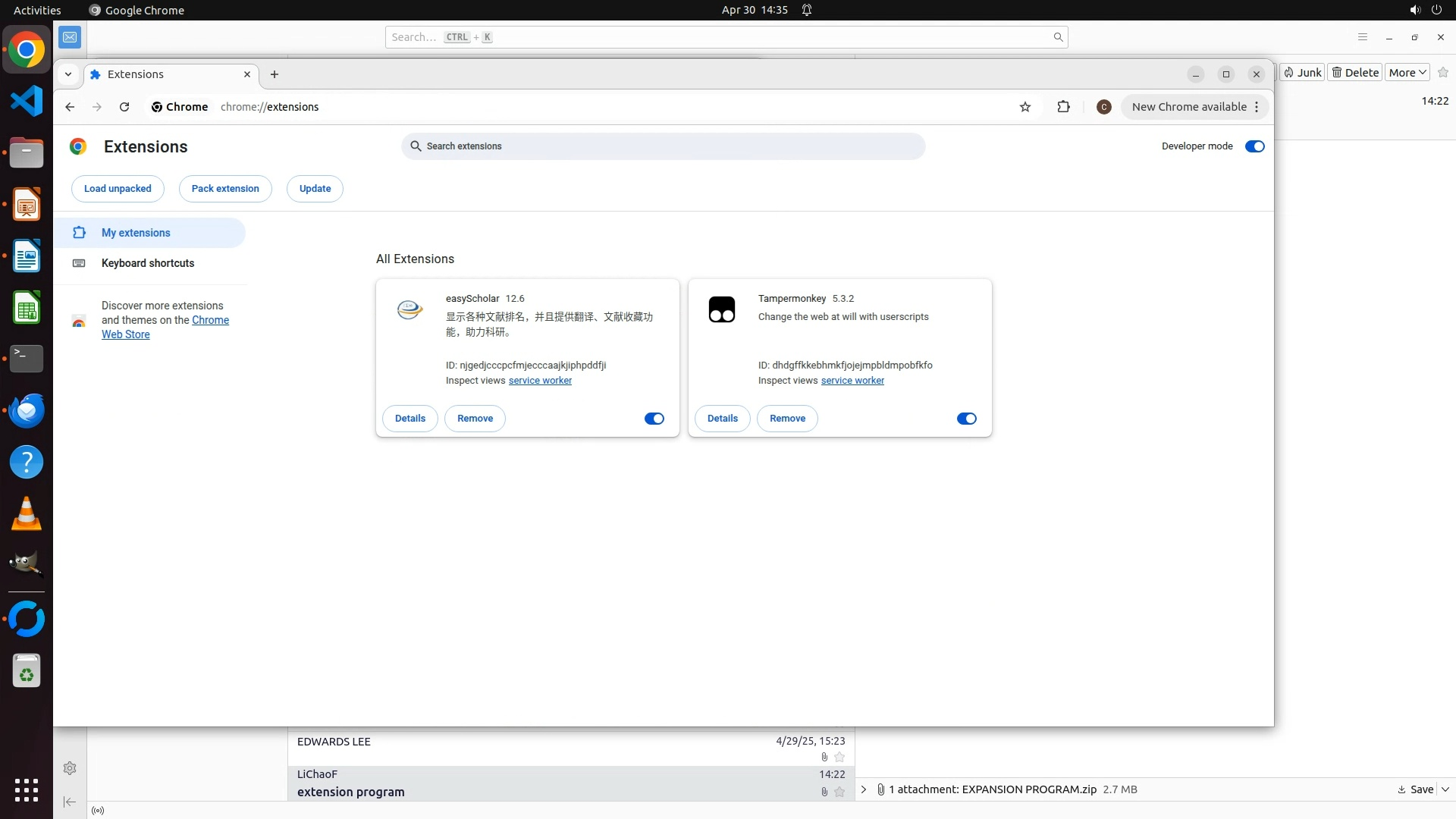The width and height of the screenshot is (1456, 819).
Task: Open a new tab with plus button
Action: [275, 74]
